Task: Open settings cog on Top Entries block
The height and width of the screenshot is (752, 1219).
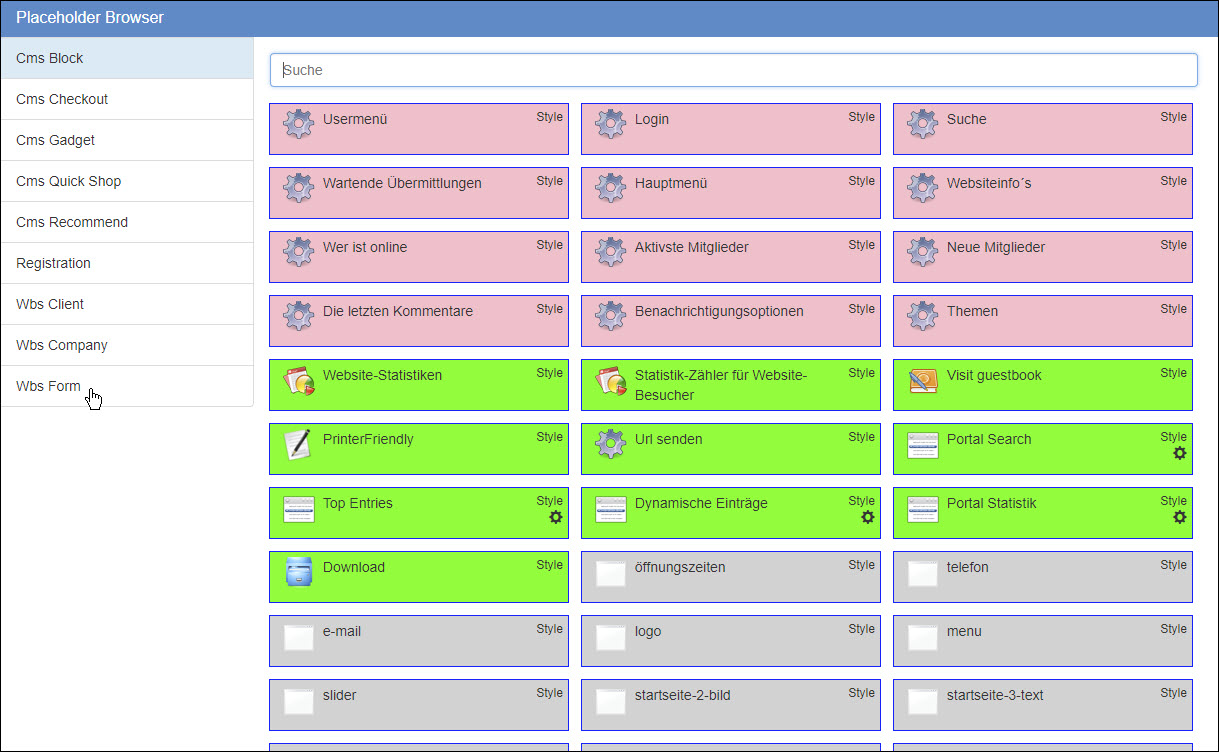Action: [556, 517]
